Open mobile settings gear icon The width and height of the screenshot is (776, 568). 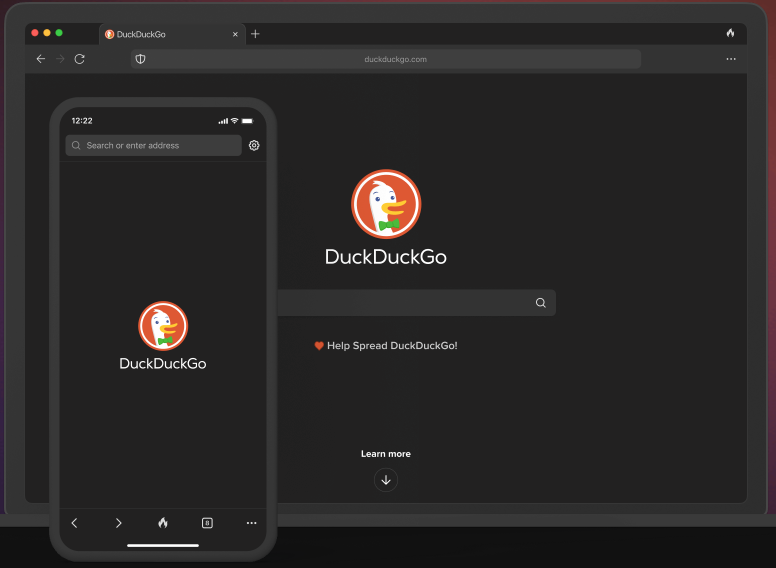point(254,146)
